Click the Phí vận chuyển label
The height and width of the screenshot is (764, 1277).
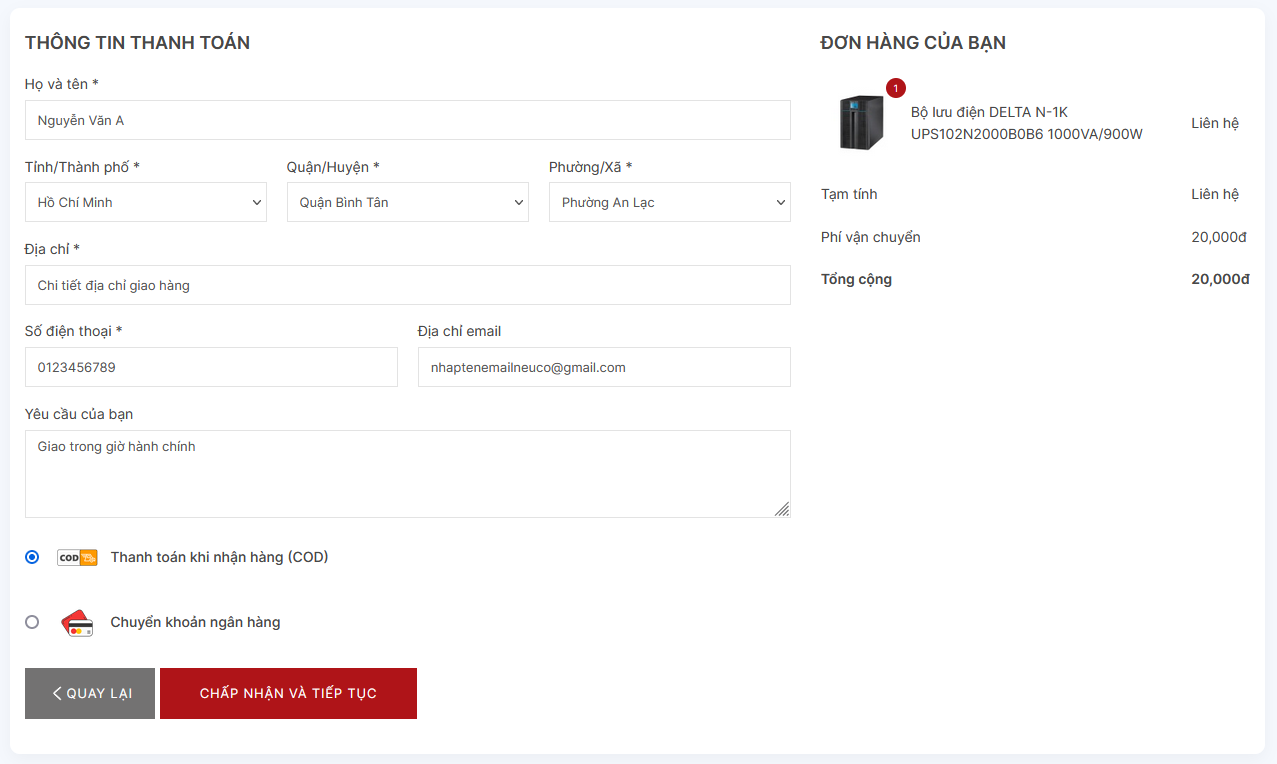pyautogui.click(x=871, y=237)
